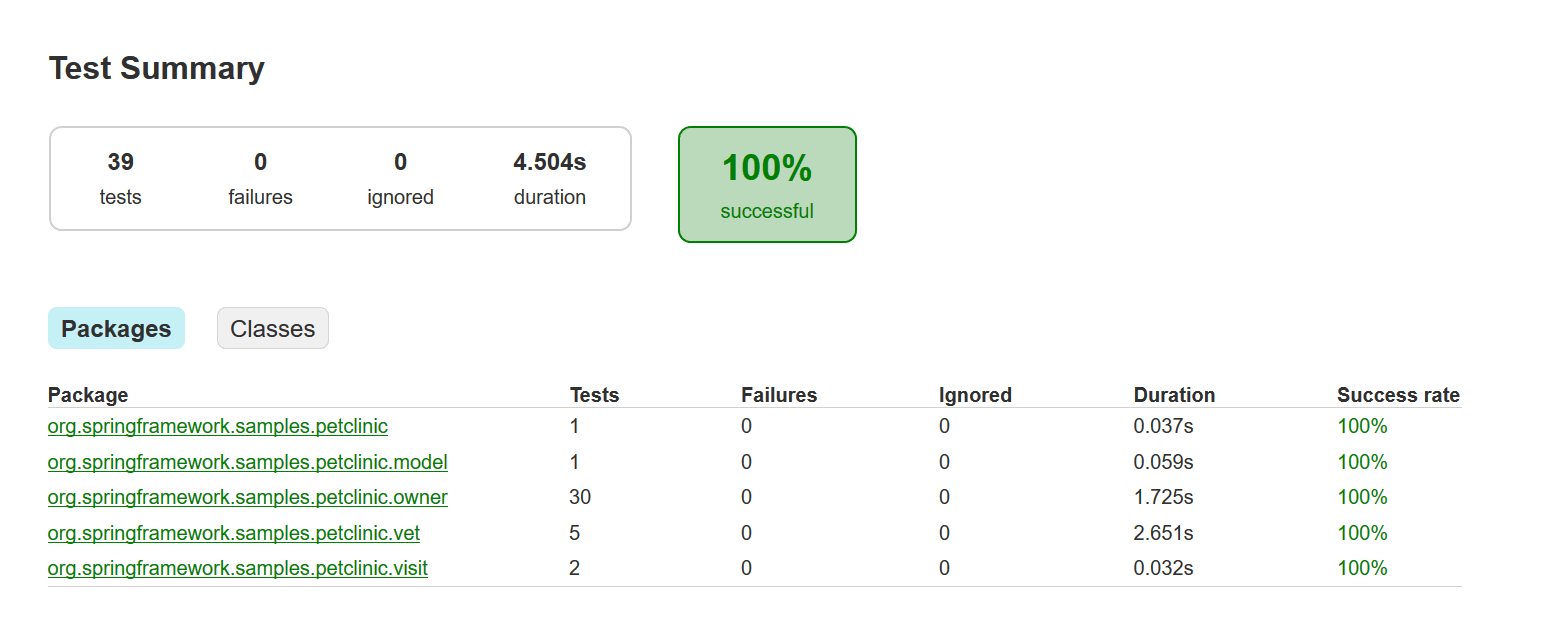Click the 39 tests counter

point(120,177)
